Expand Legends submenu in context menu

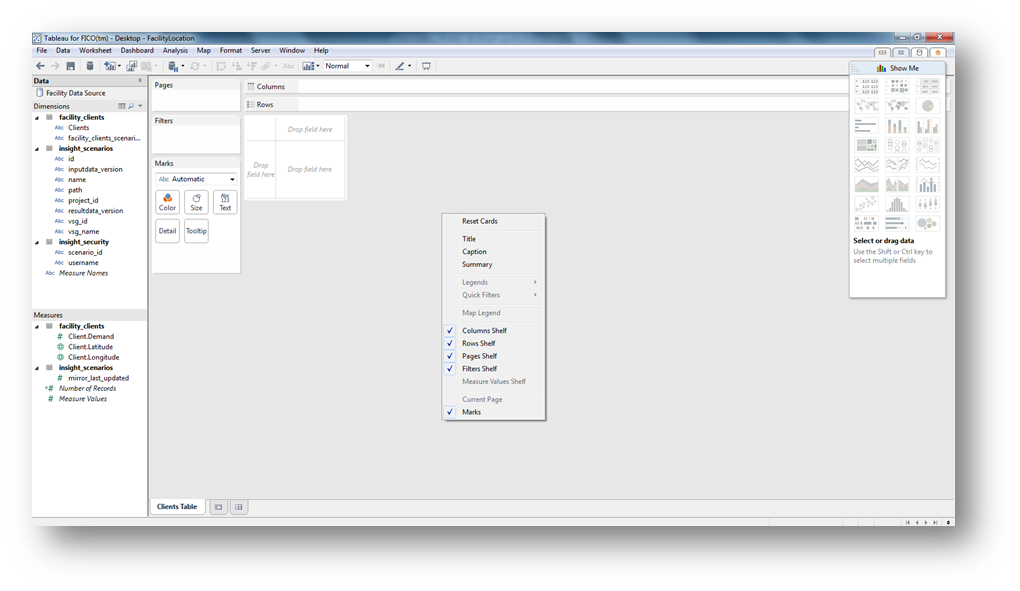click(493, 282)
